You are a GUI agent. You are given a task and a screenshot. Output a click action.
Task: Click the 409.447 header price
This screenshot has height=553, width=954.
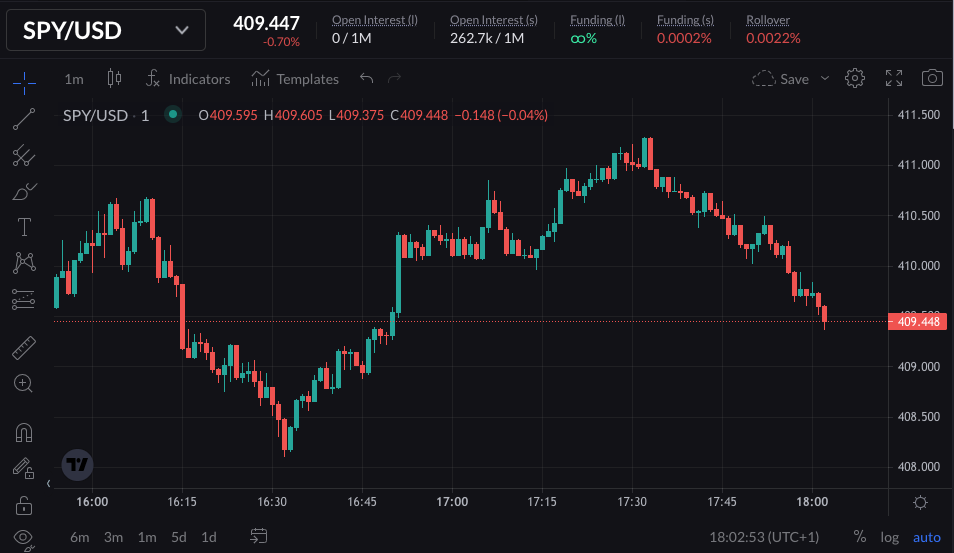click(x=266, y=23)
